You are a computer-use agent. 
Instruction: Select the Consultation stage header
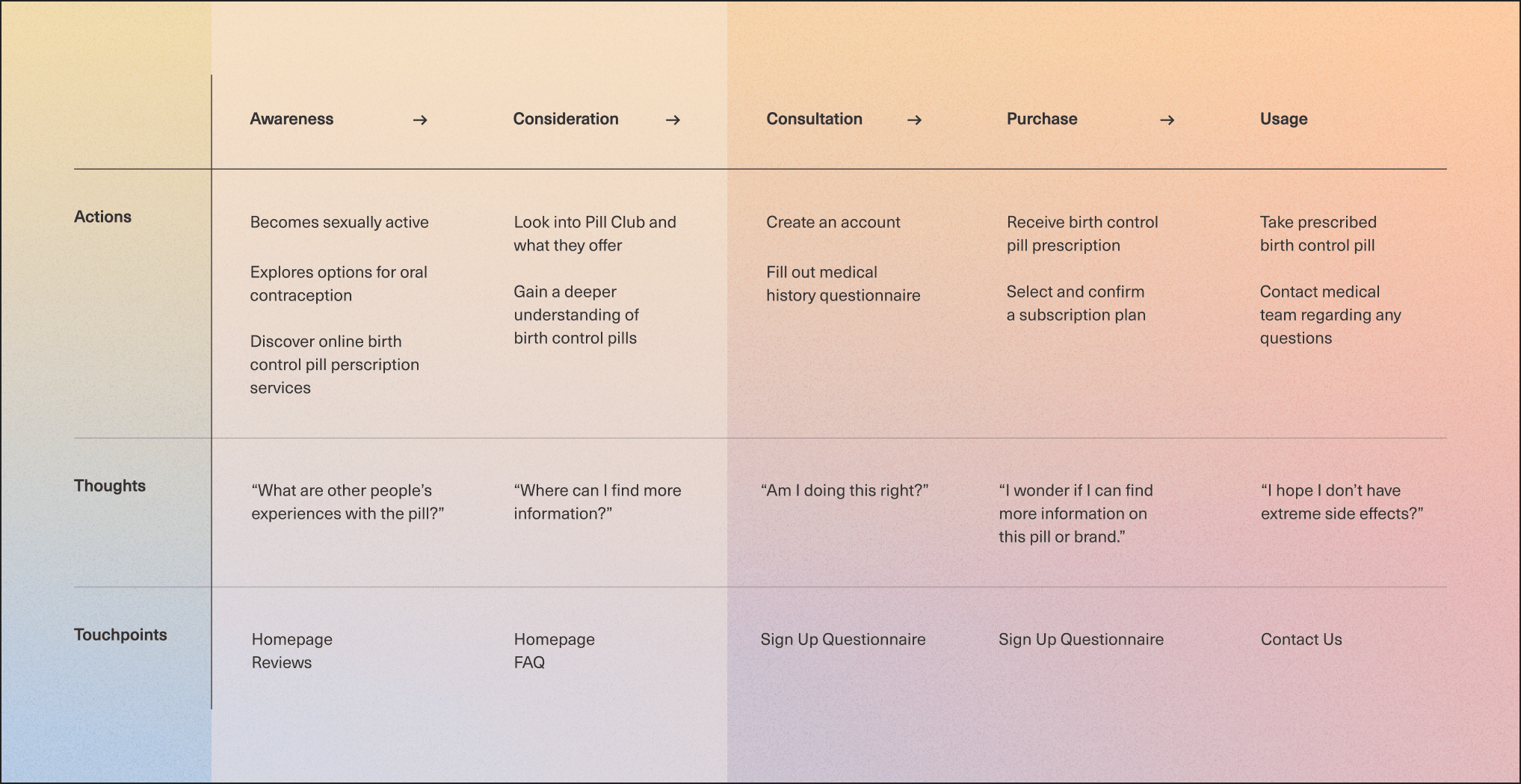[x=814, y=119]
